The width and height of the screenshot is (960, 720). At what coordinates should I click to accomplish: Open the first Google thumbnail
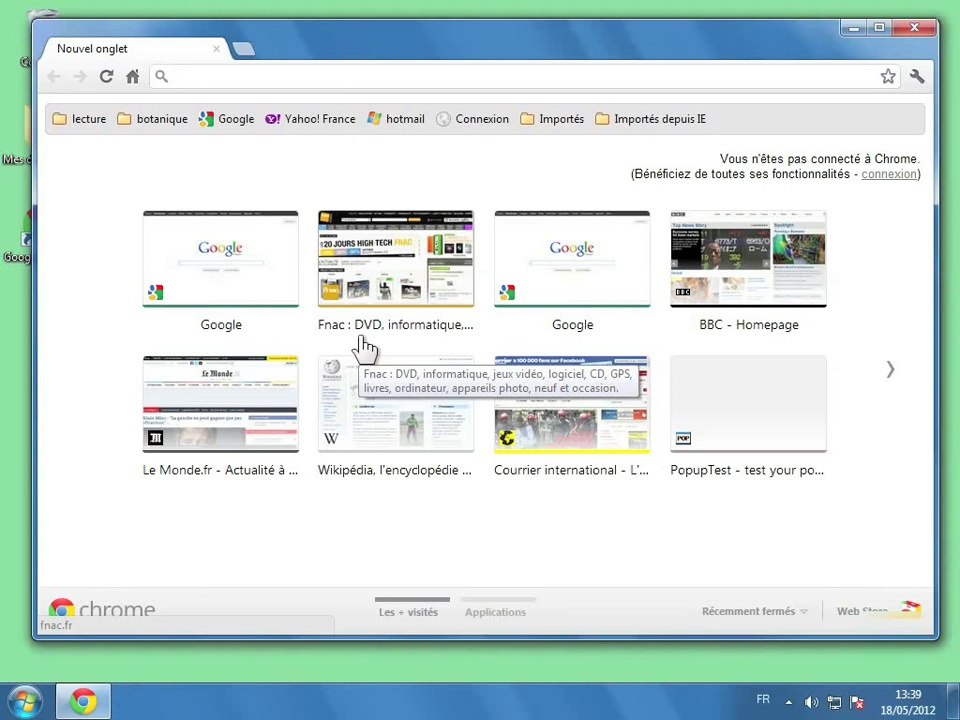pyautogui.click(x=220, y=258)
